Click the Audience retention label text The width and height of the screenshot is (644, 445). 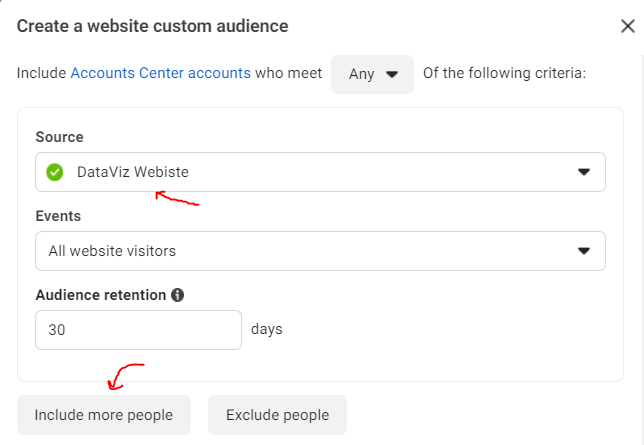100,296
